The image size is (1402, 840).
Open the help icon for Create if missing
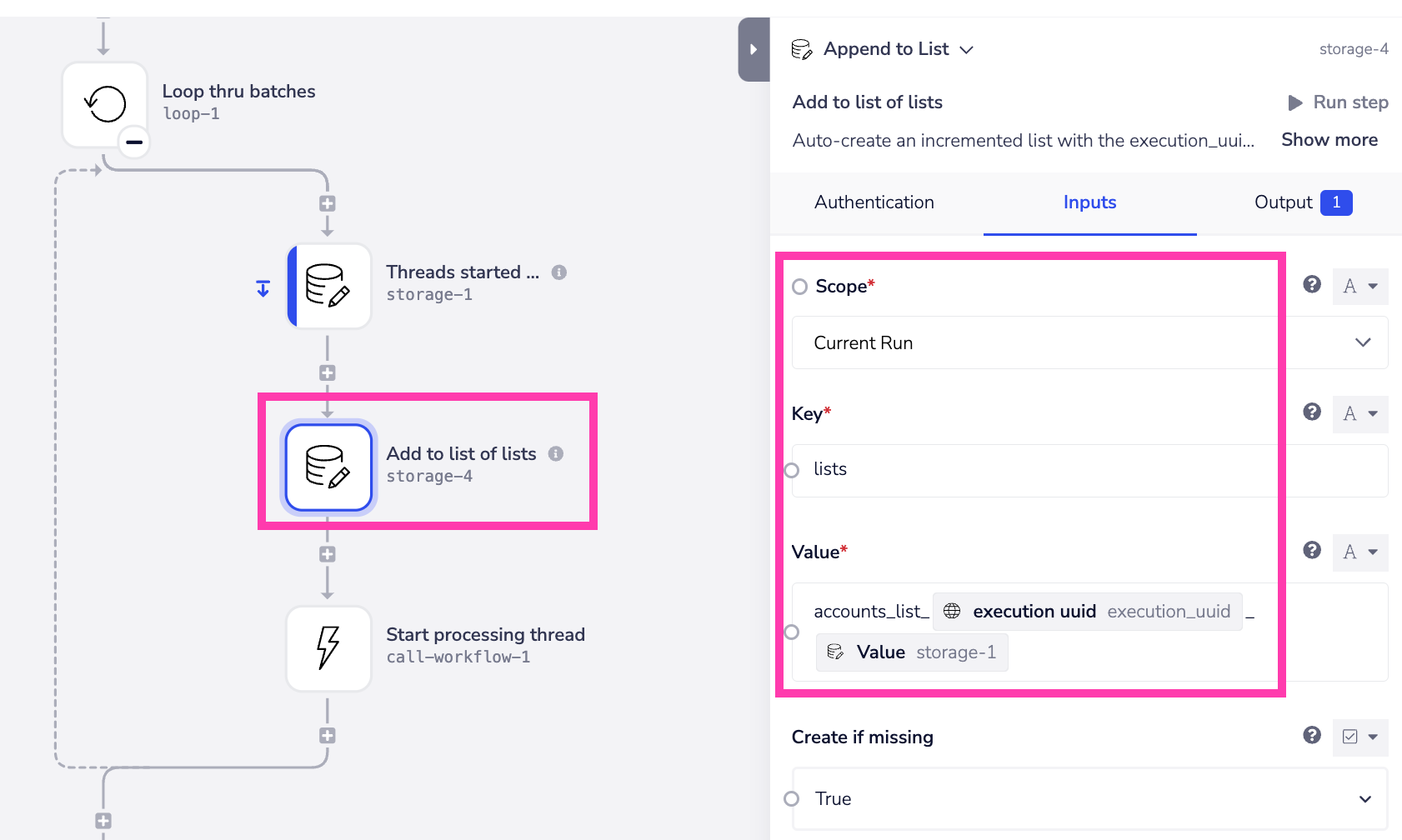(1312, 735)
